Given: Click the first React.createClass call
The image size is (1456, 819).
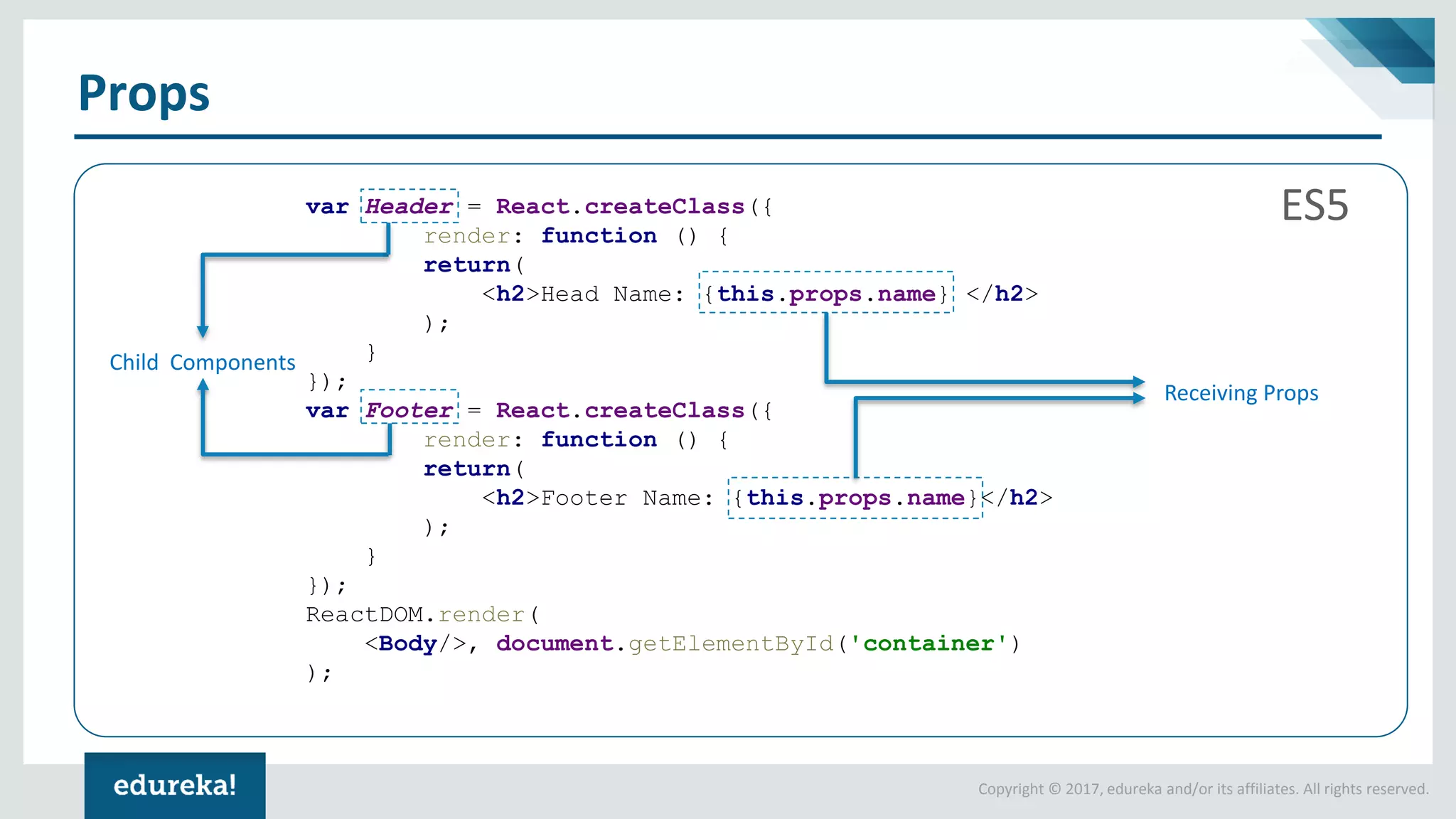Looking at the screenshot, I should tap(619, 207).
